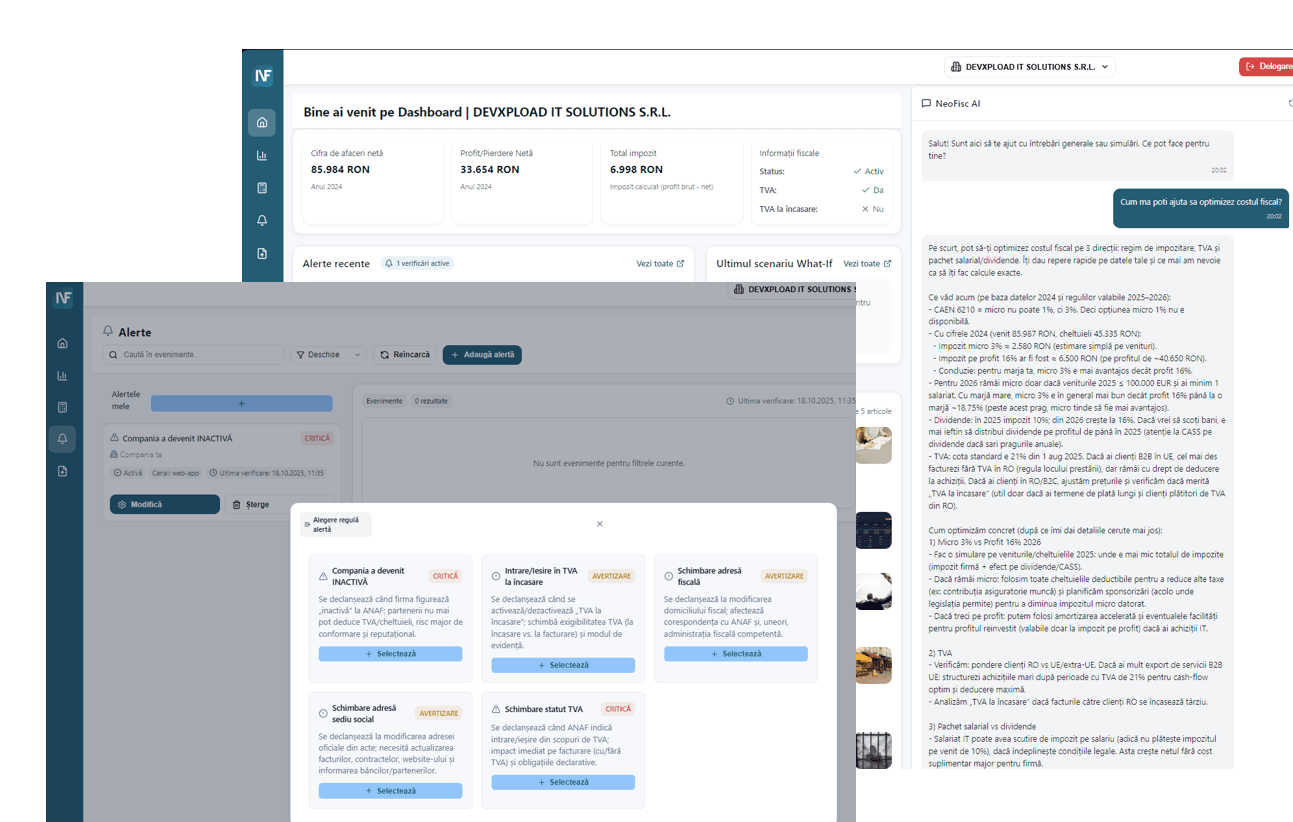1293x822 pixels.
Task: Expand the DEVXPLOAD IT SOLUTIONS S.R.L. company selector
Action: tap(1030, 67)
